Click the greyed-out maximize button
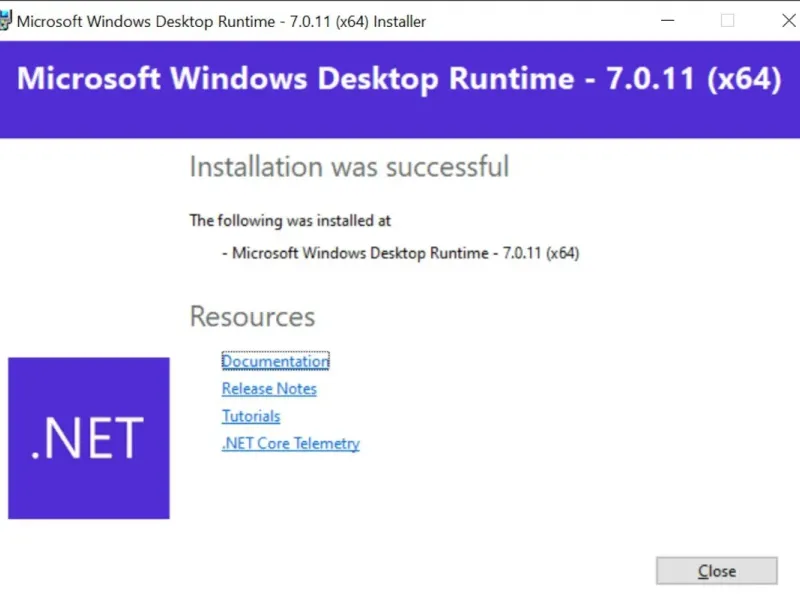Viewport: 800px width, 600px height. (727, 20)
